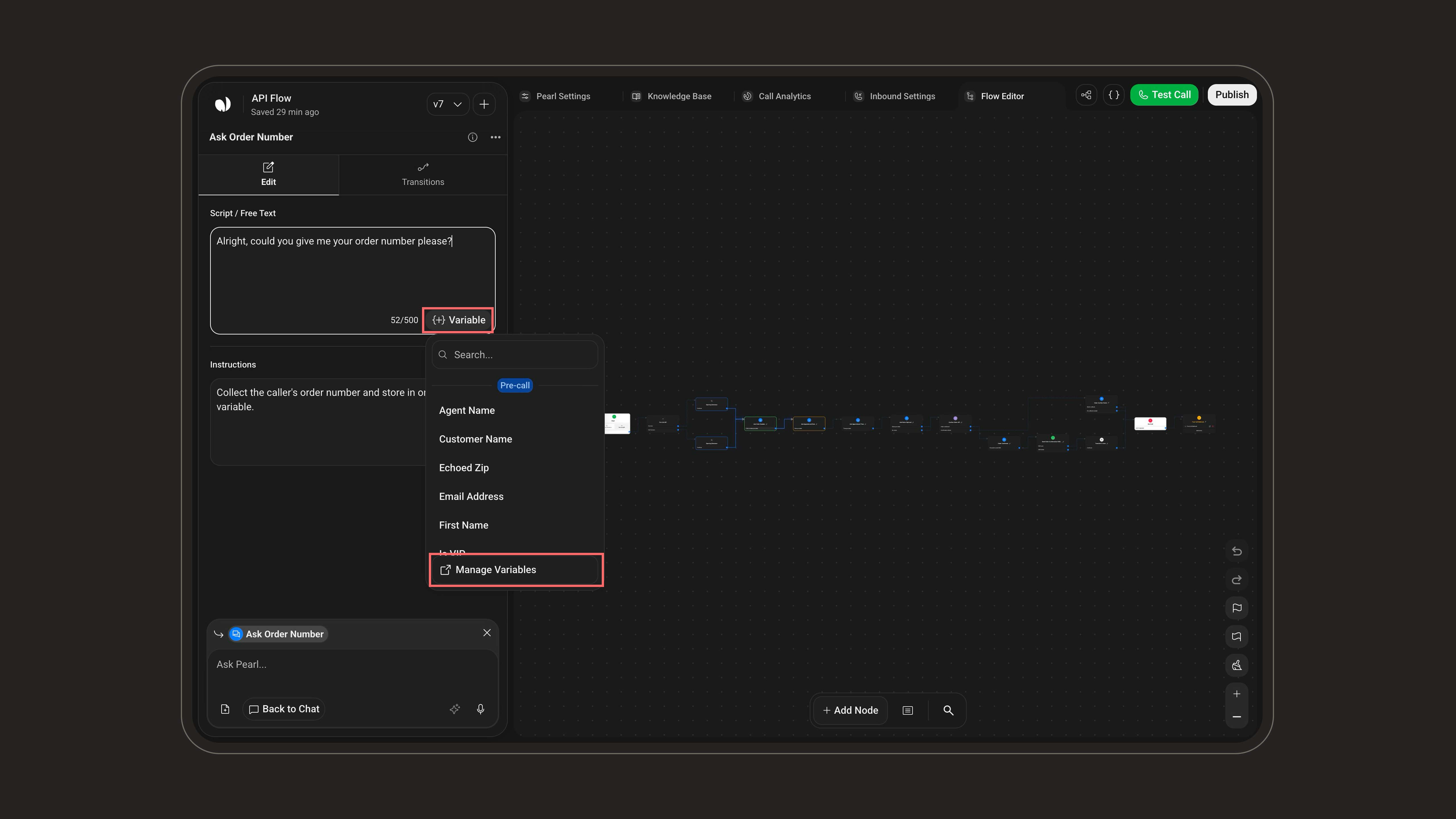Click the Pre-call category badge
The image size is (1456, 819).
pyautogui.click(x=514, y=386)
